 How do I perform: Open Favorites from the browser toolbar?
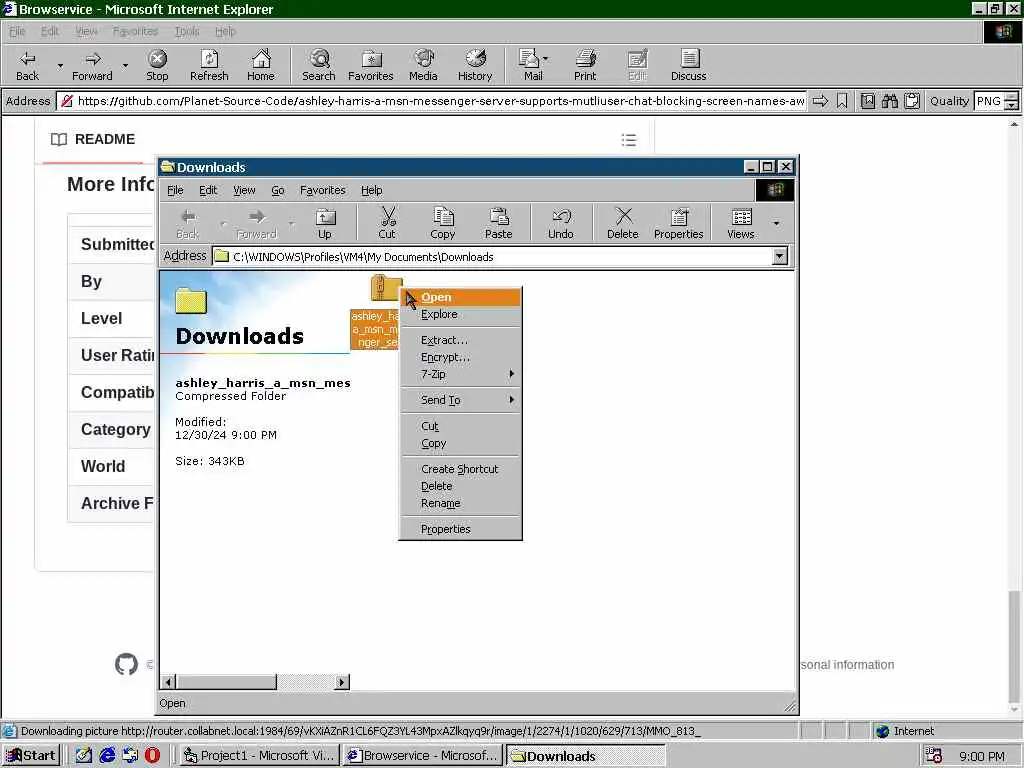[370, 65]
